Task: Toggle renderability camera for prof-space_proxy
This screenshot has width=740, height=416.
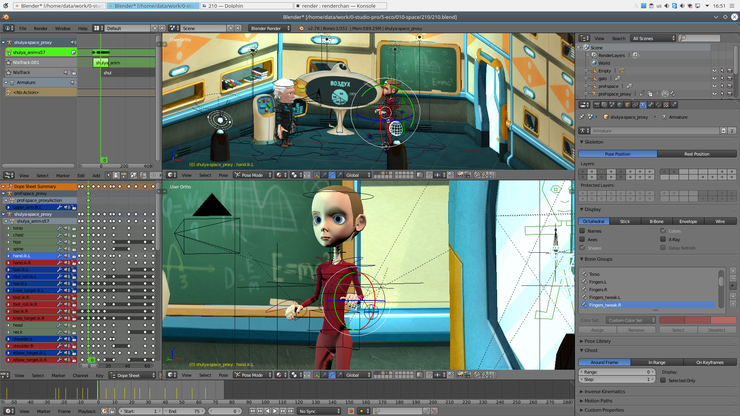Action: [730, 93]
